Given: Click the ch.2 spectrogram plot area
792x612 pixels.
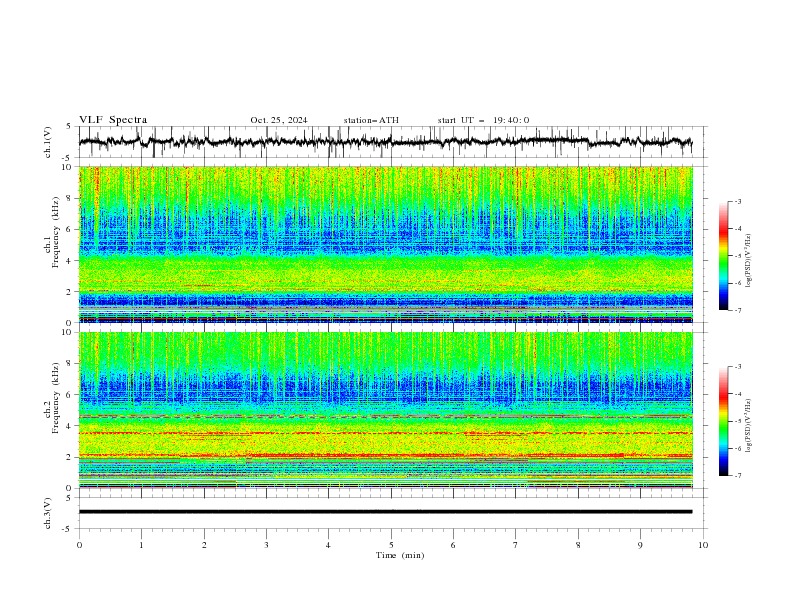Looking at the screenshot, I should point(385,410).
